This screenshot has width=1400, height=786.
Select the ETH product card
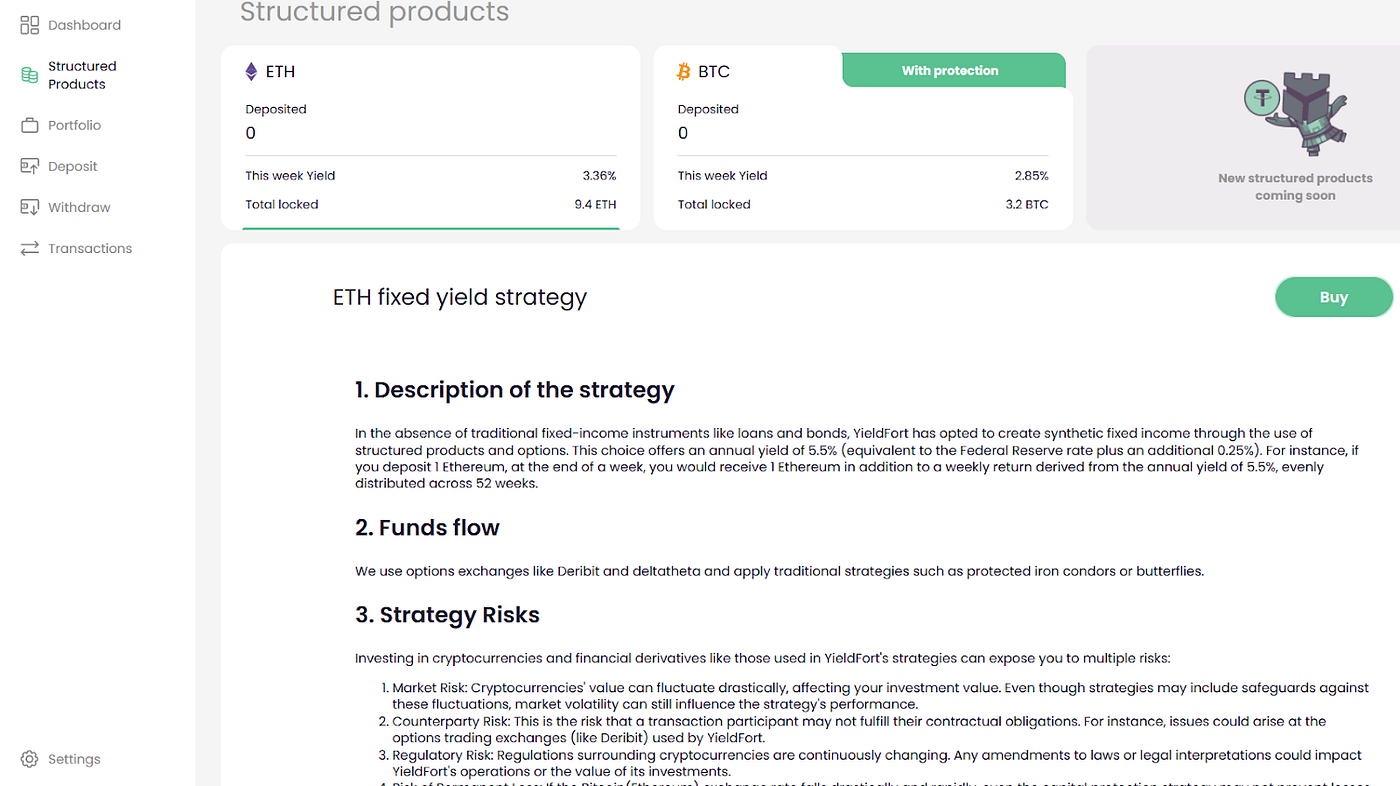click(431, 137)
